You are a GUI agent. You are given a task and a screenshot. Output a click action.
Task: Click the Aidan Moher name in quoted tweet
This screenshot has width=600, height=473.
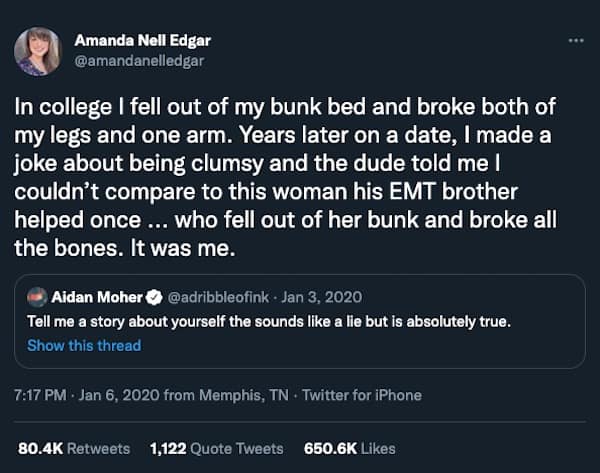[x=98, y=296]
